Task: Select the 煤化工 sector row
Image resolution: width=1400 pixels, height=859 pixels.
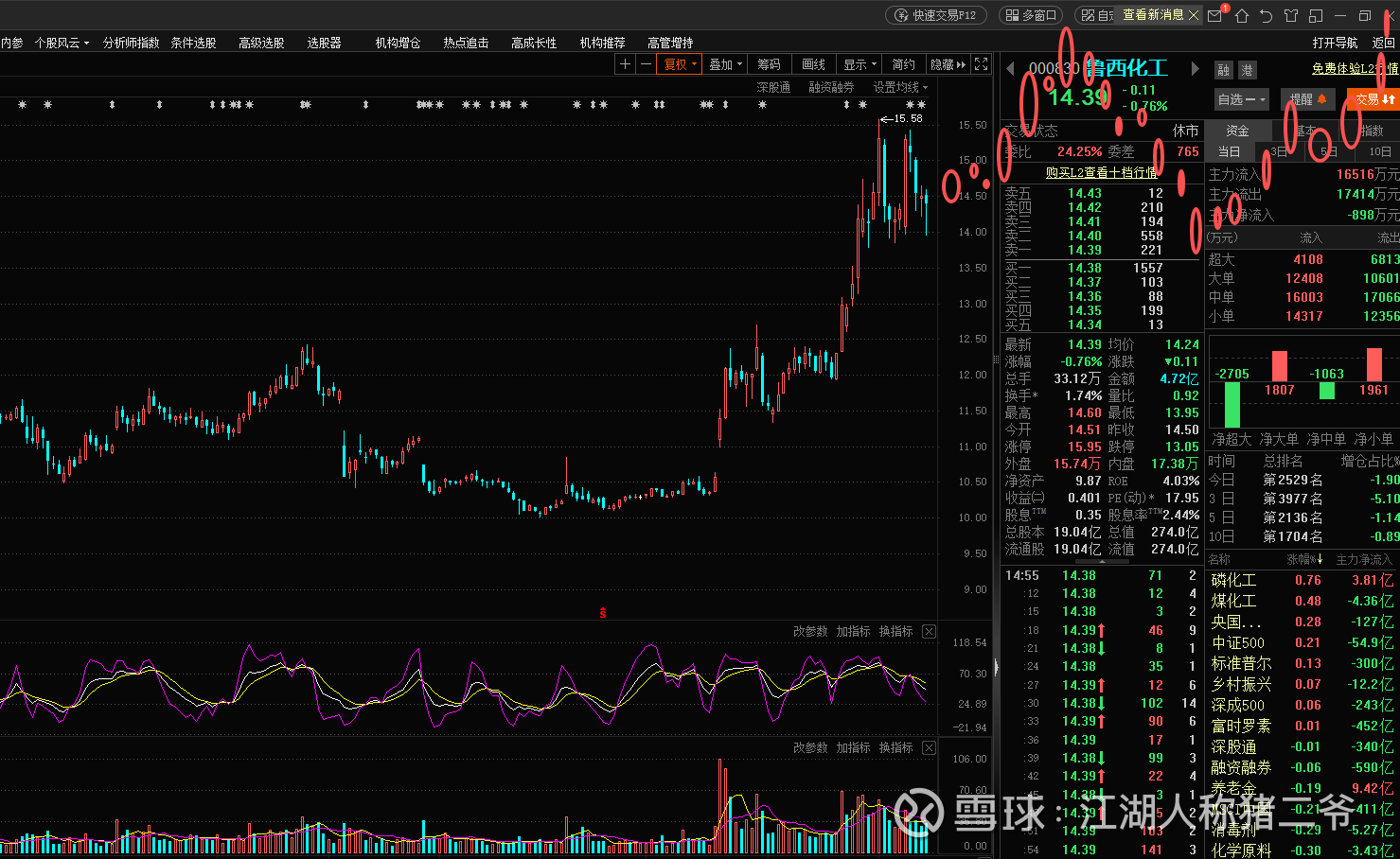Action: point(1303,601)
